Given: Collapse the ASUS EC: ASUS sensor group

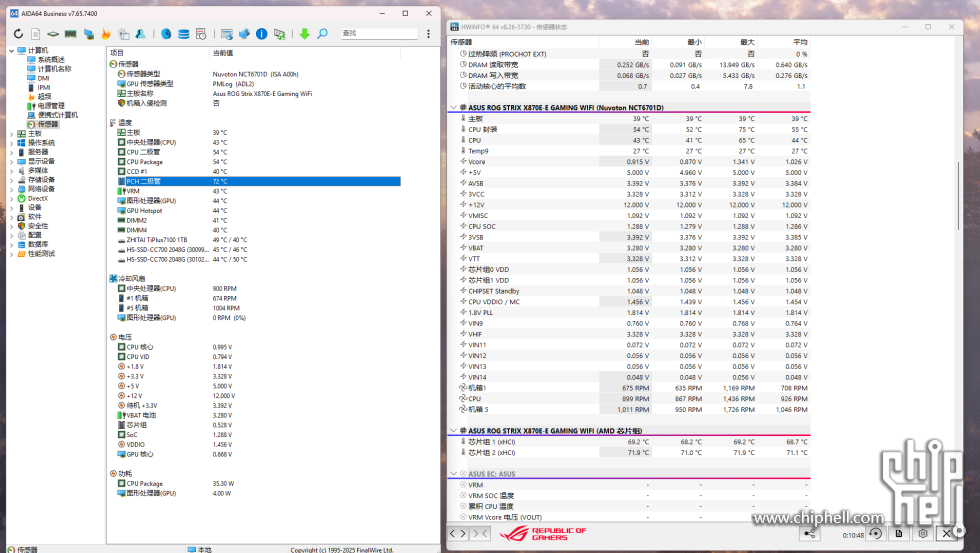Looking at the screenshot, I should (x=454, y=474).
